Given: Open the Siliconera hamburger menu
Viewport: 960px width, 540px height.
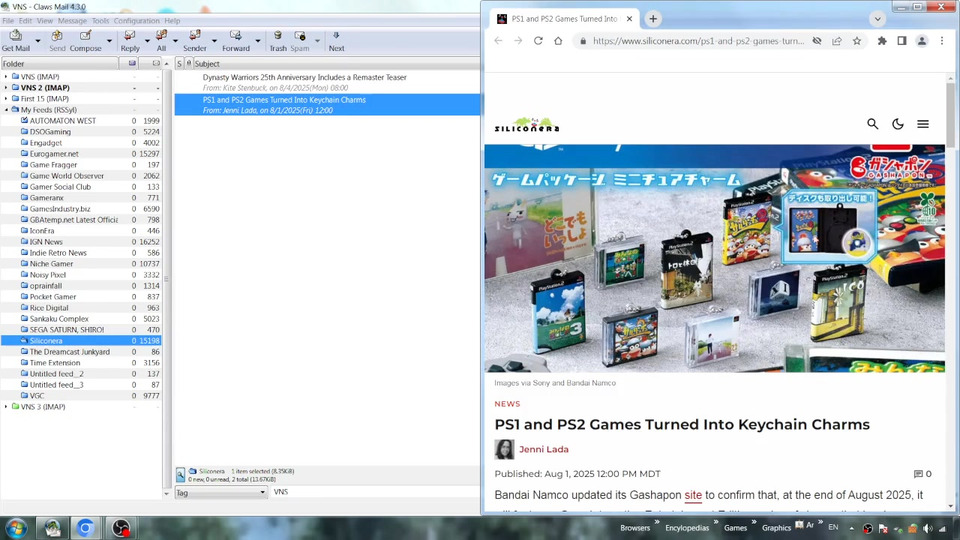Looking at the screenshot, I should pyautogui.click(x=923, y=124).
